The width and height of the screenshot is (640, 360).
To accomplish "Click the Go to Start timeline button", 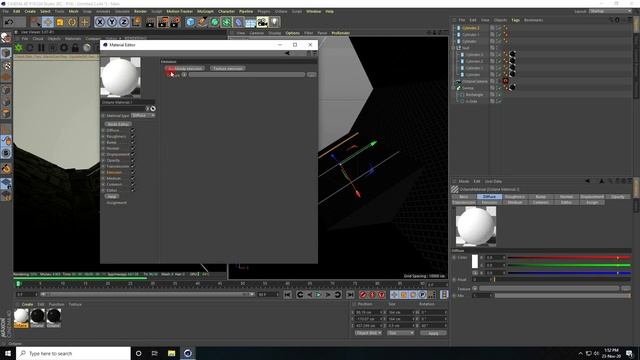I will (x=288, y=295).
